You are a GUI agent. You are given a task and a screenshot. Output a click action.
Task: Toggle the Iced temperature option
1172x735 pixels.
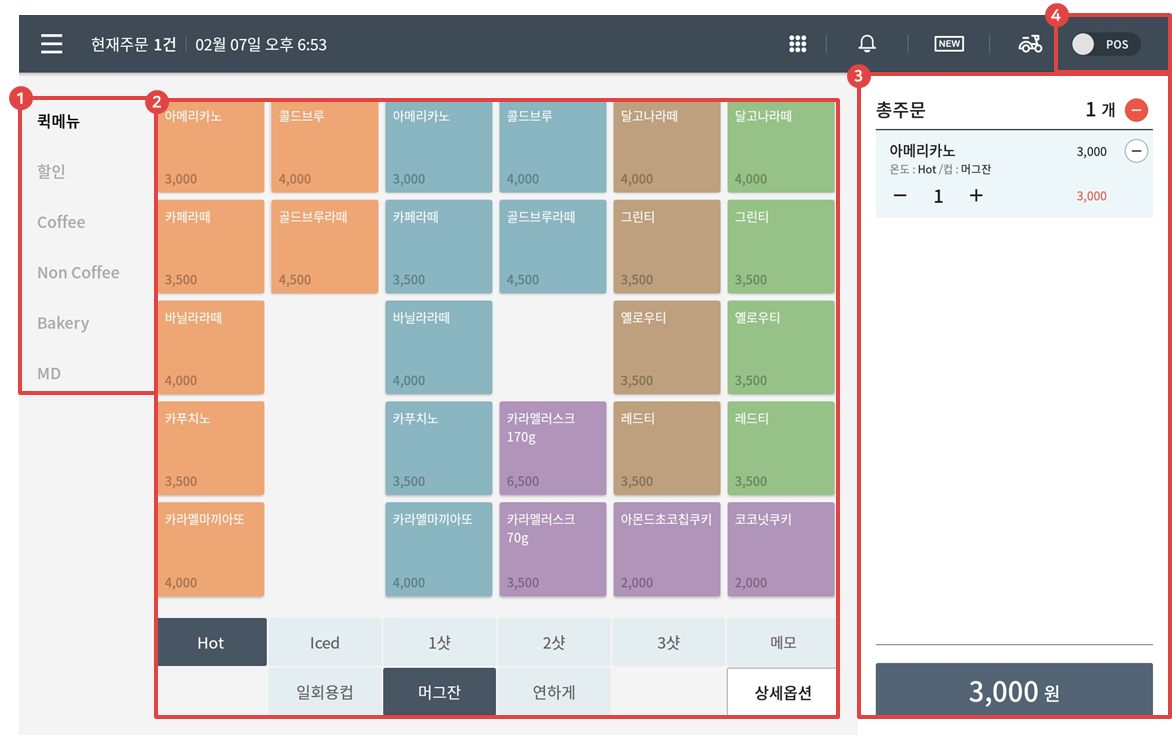pyautogui.click(x=325, y=642)
